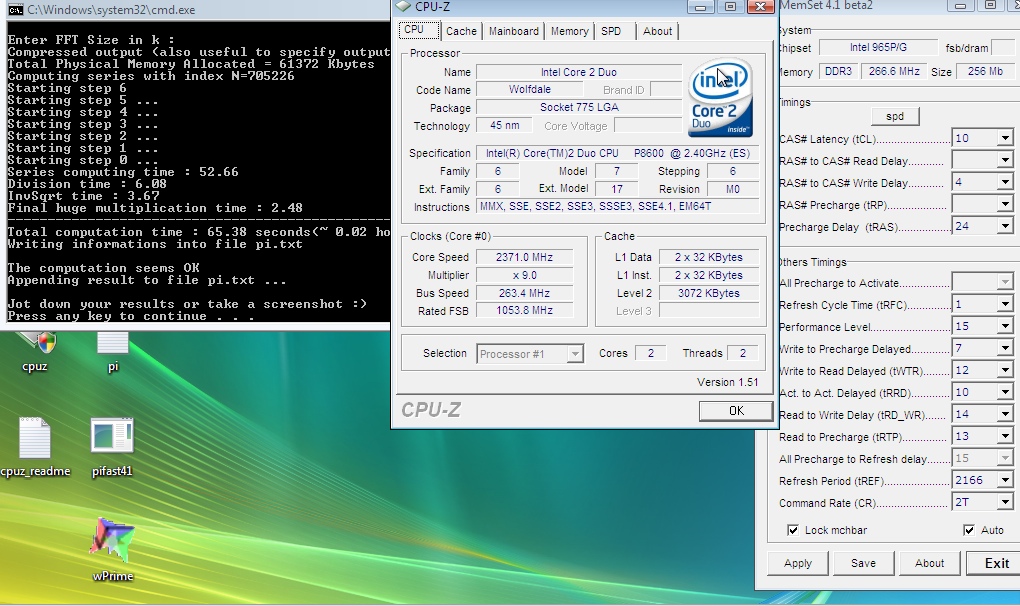Click the Instructions field listing MMX, SSE
The width and height of the screenshot is (1020, 606).
[x=617, y=207]
